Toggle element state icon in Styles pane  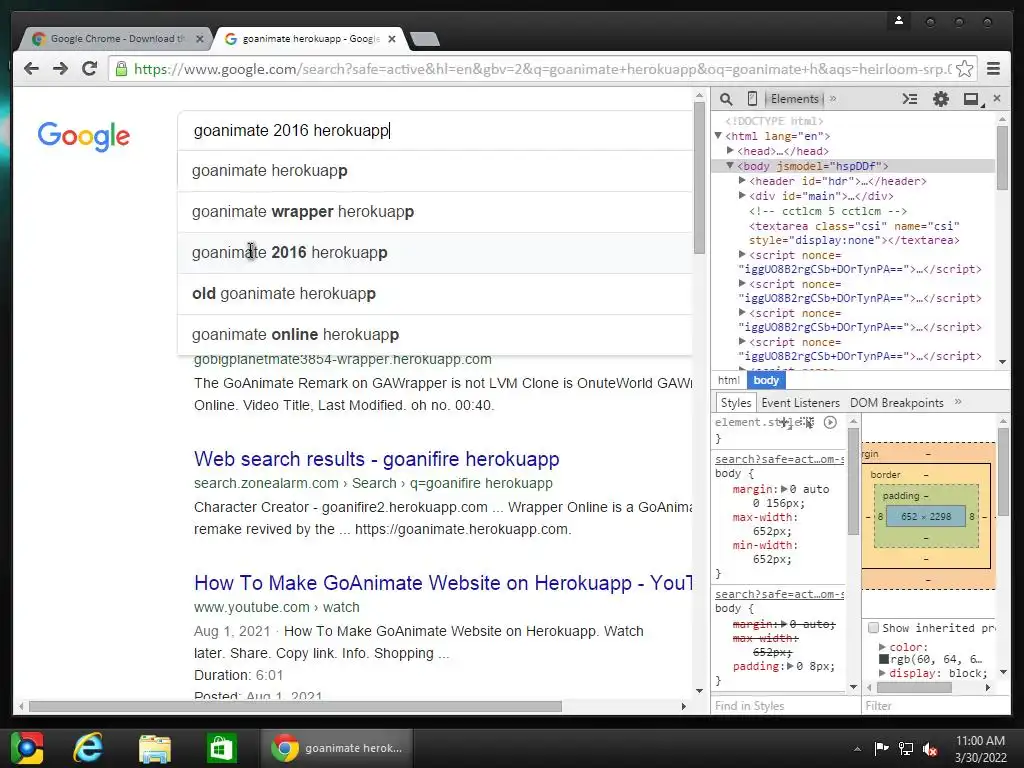[x=807, y=422]
